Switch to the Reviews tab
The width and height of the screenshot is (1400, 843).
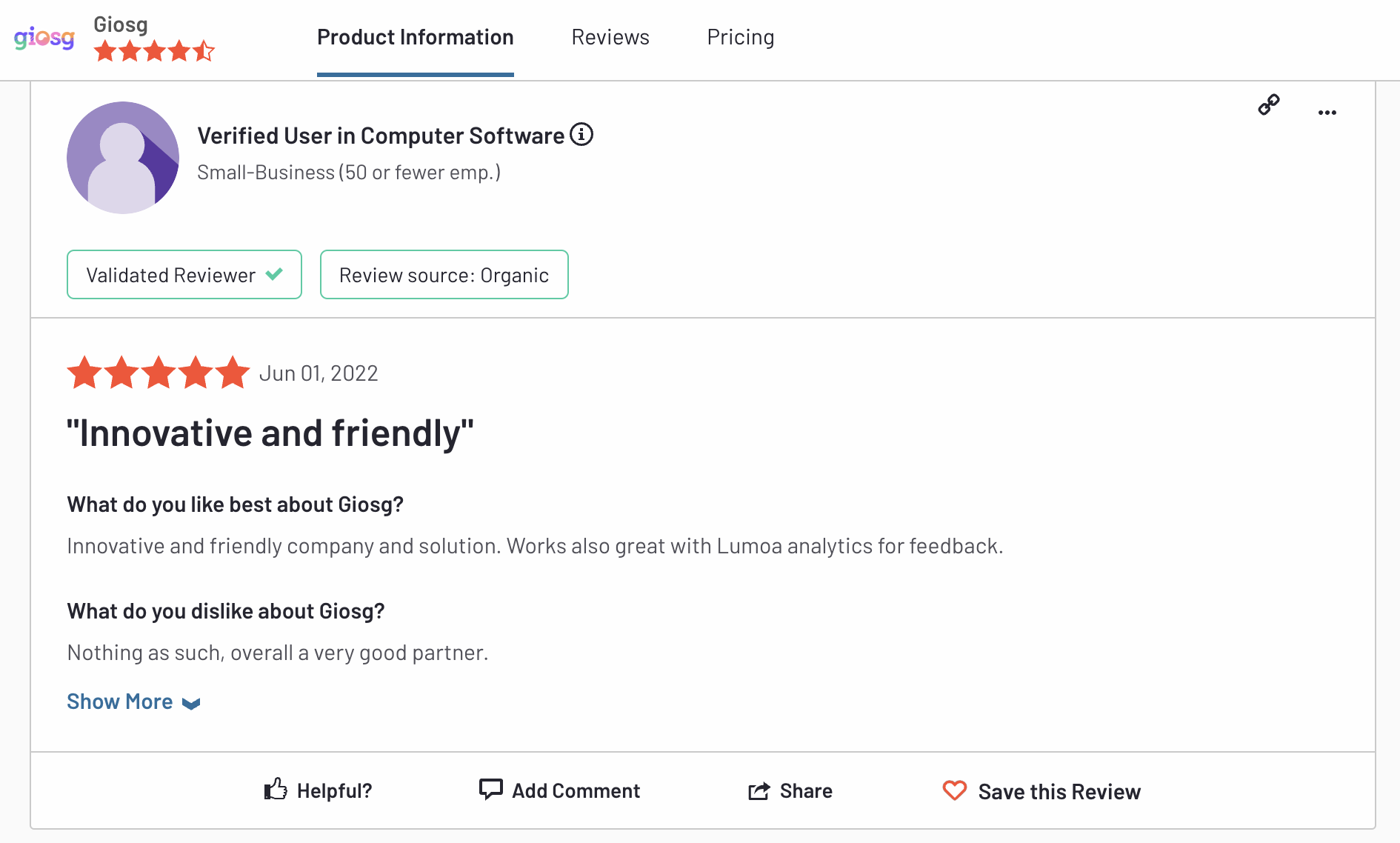610,37
